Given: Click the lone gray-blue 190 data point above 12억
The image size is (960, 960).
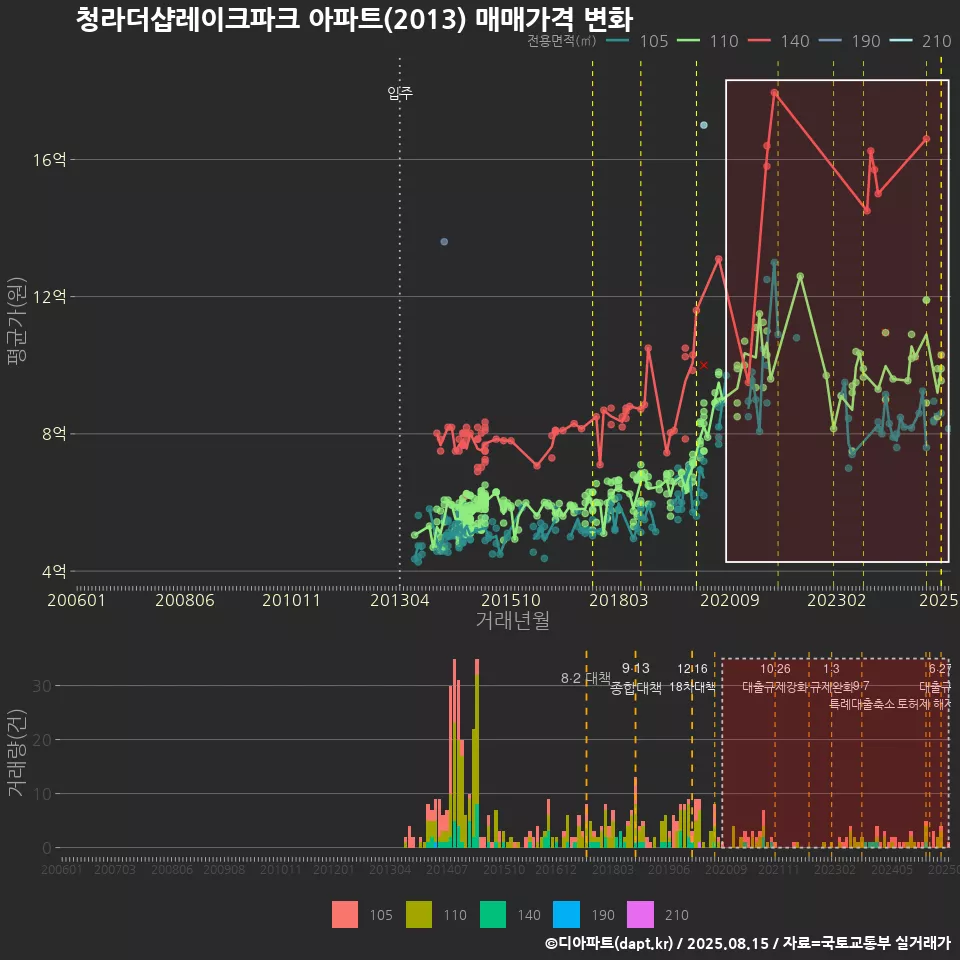Looking at the screenshot, I should tap(444, 242).
